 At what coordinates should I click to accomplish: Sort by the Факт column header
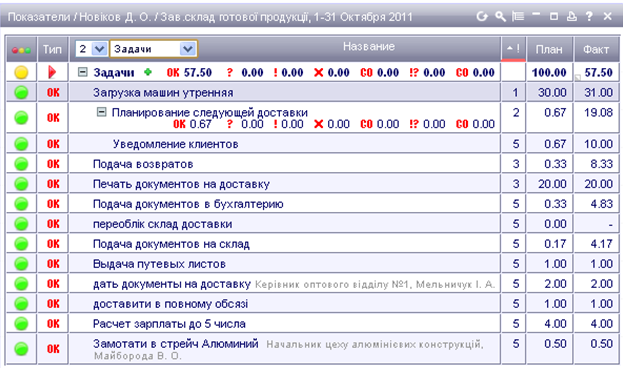596,49
